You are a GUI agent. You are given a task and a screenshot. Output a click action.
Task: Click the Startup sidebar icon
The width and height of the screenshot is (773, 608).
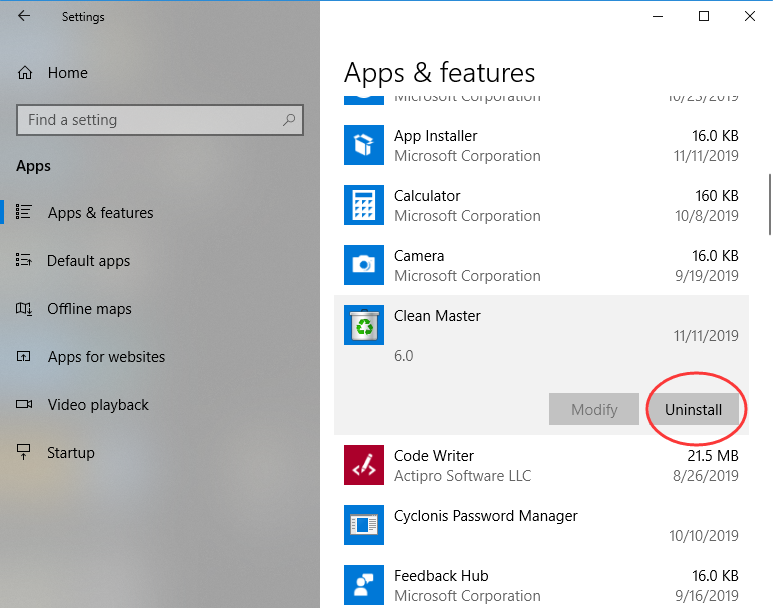tap(24, 452)
